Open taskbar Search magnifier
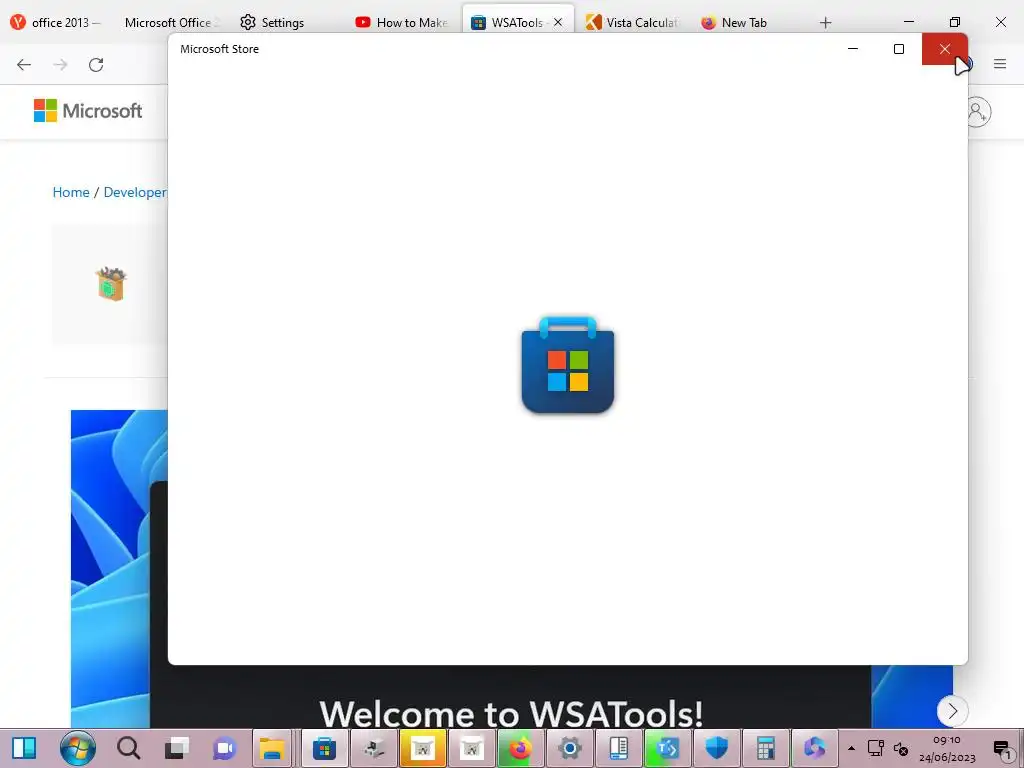Viewport: 1024px width, 768px height. [128, 748]
